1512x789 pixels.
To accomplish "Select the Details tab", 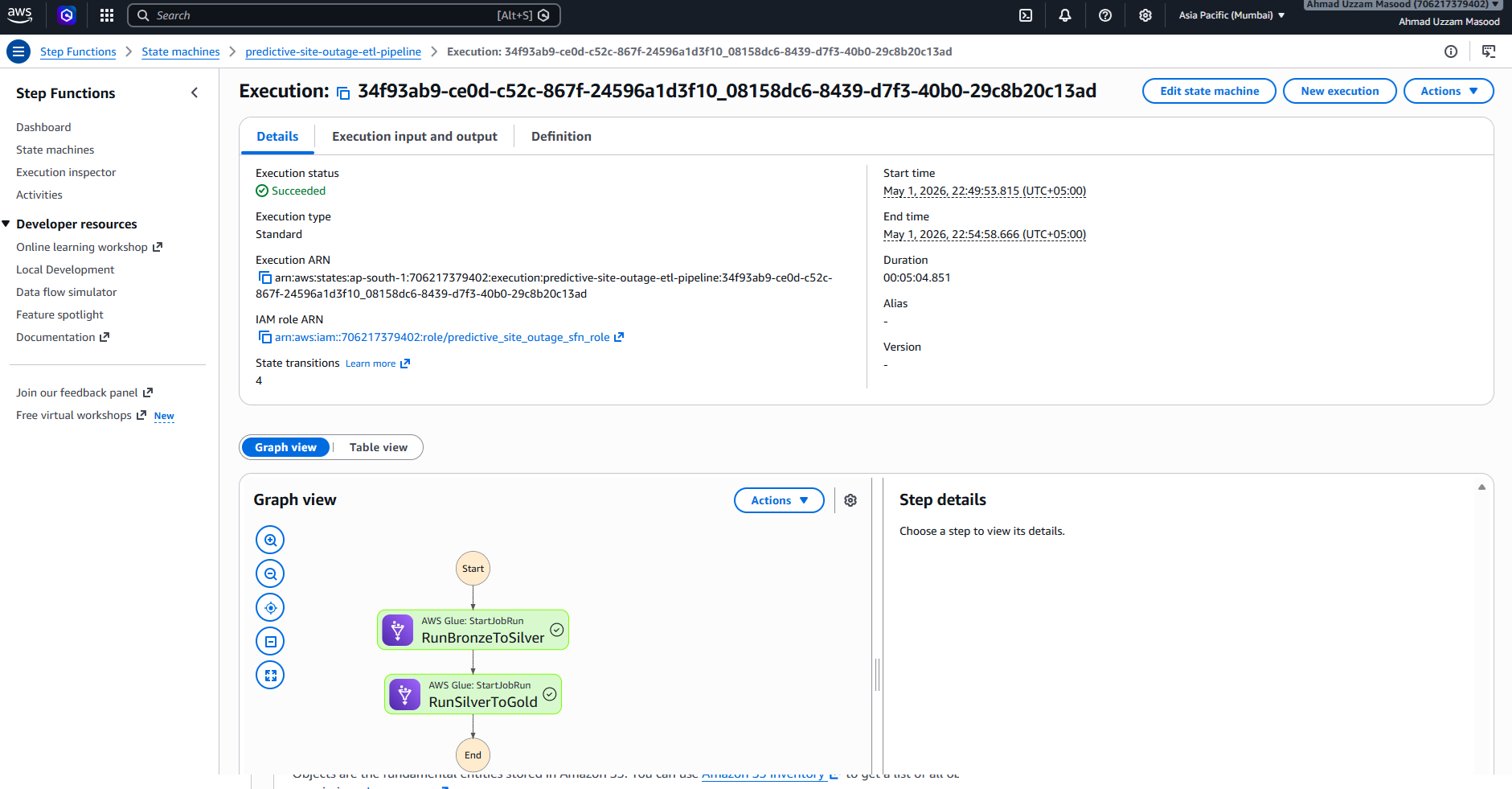I will [277, 137].
